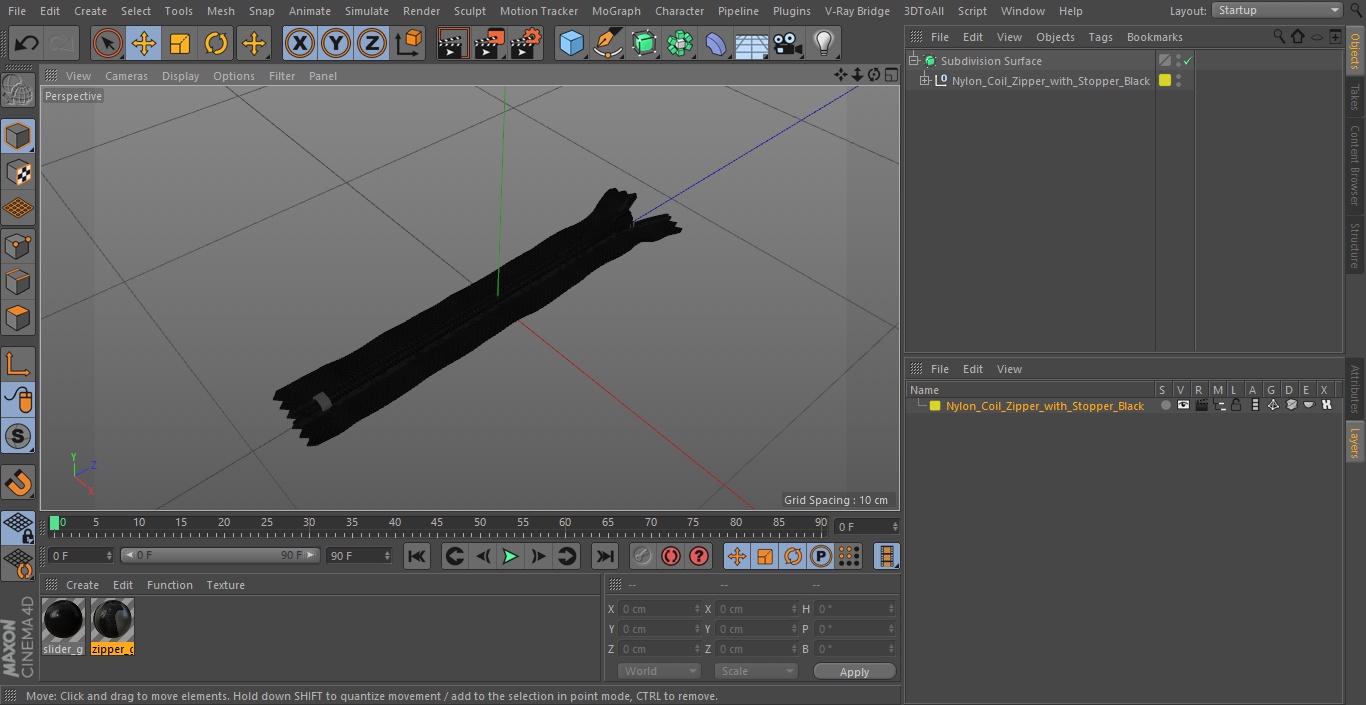The image size is (1366, 705).
Task: Open the File menu
Action: click(16, 10)
